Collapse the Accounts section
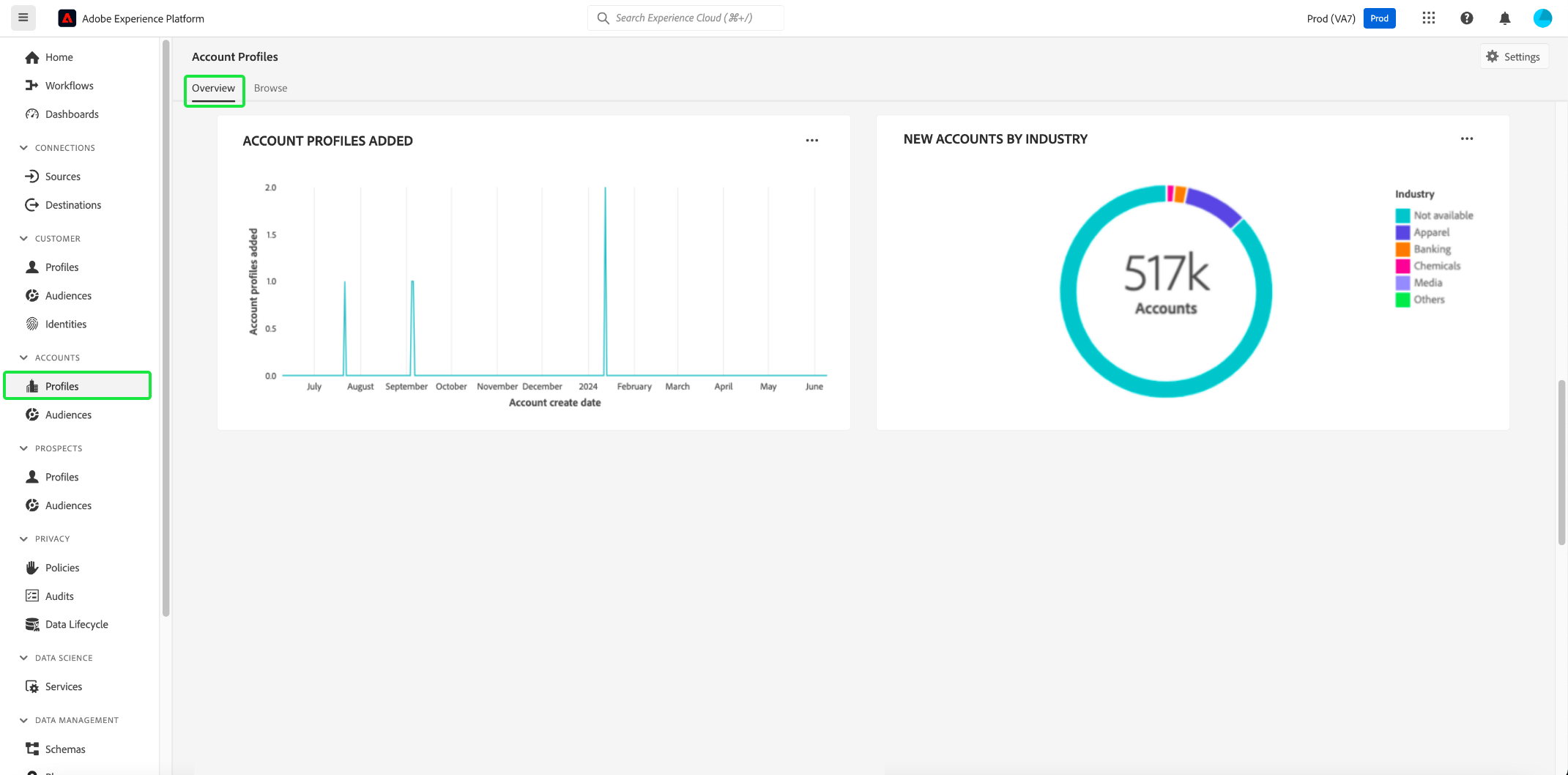Image resolution: width=1568 pixels, height=775 pixels. [23, 358]
